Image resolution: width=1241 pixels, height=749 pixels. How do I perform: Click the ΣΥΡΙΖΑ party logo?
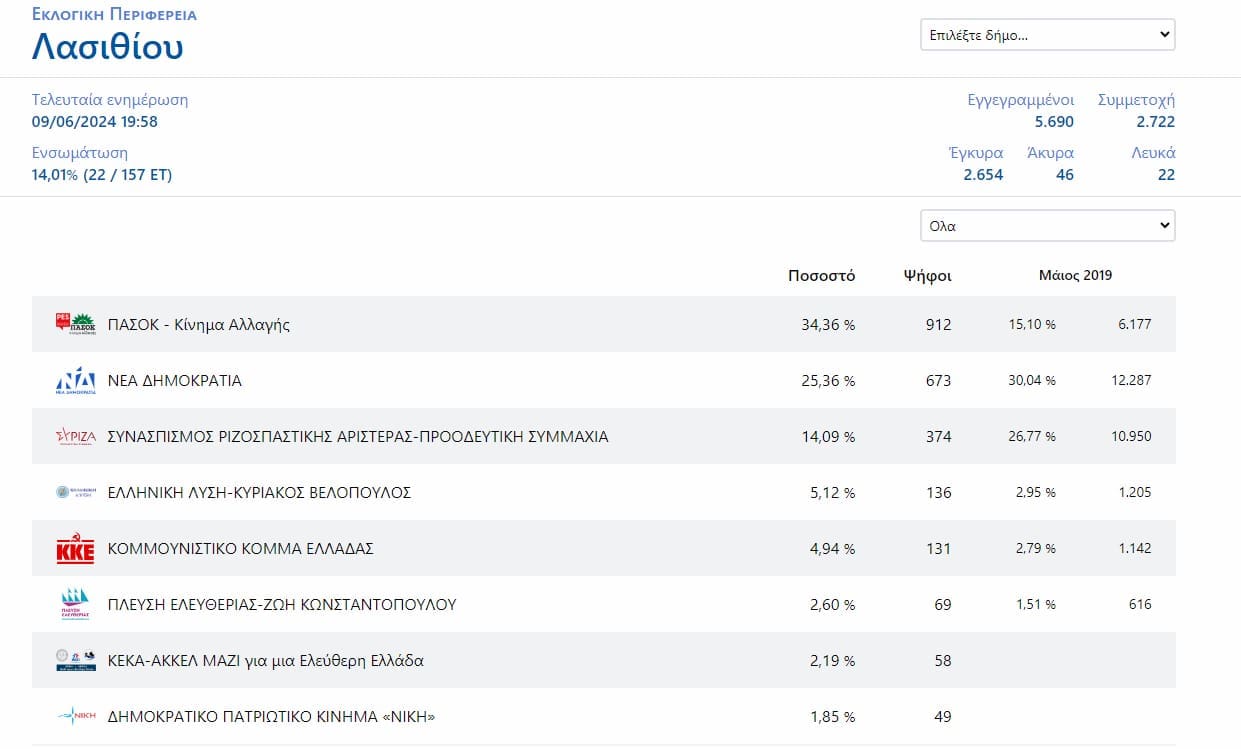click(x=75, y=437)
